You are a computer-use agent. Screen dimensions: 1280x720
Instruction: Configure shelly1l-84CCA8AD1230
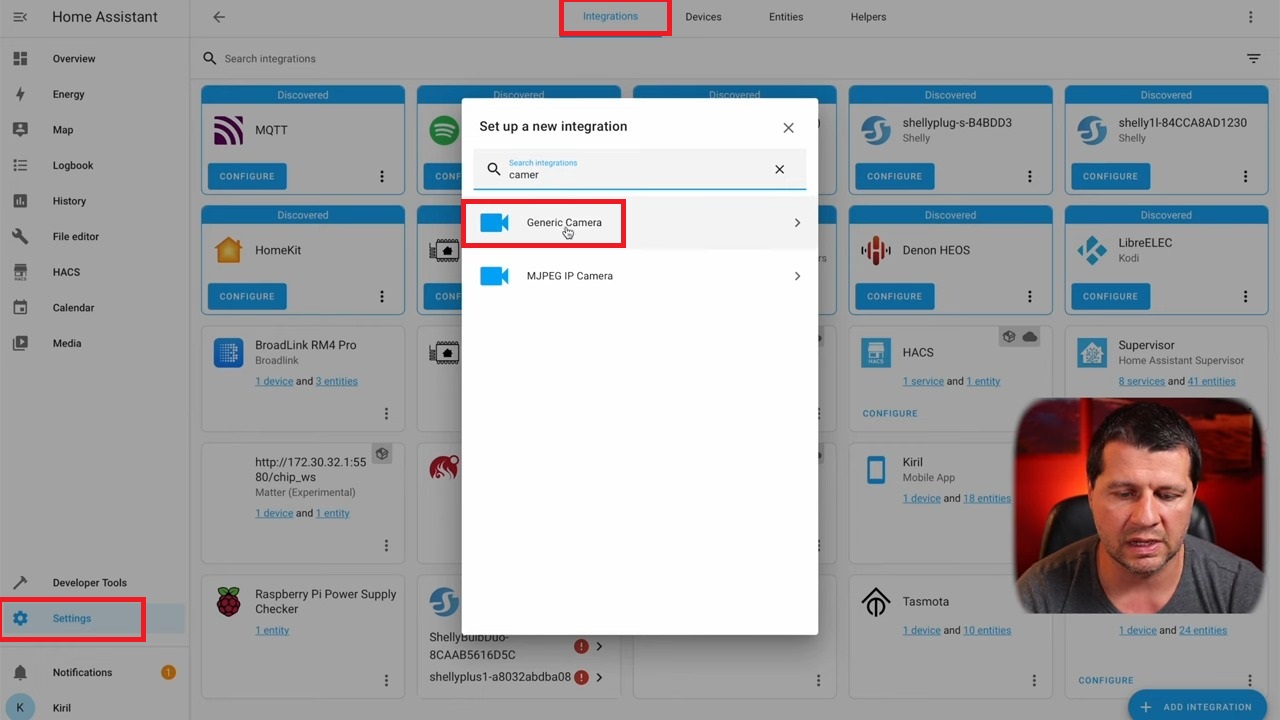point(1110,176)
